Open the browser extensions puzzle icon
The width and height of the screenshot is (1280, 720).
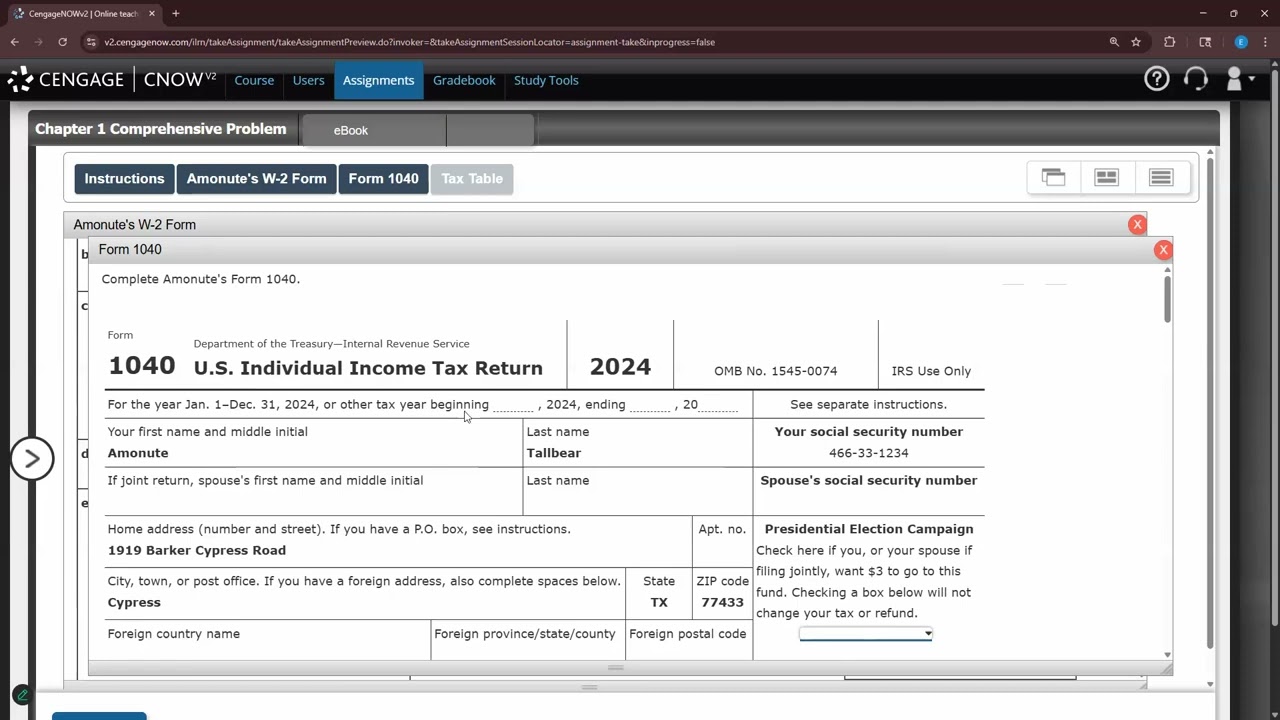pos(1170,42)
